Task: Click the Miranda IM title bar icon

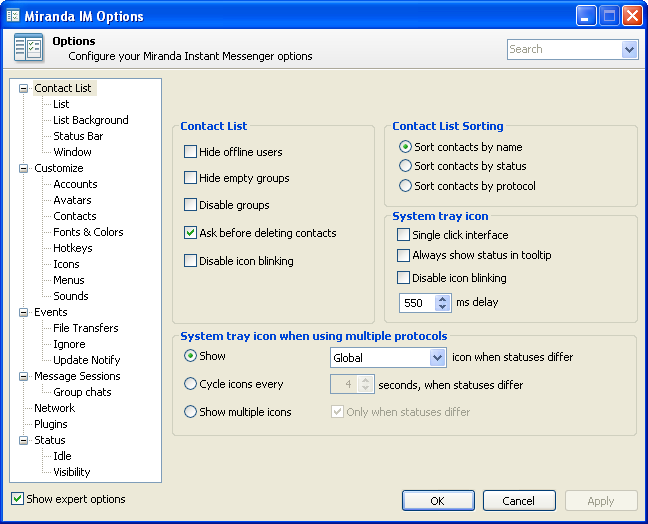Action: click(x=13, y=16)
